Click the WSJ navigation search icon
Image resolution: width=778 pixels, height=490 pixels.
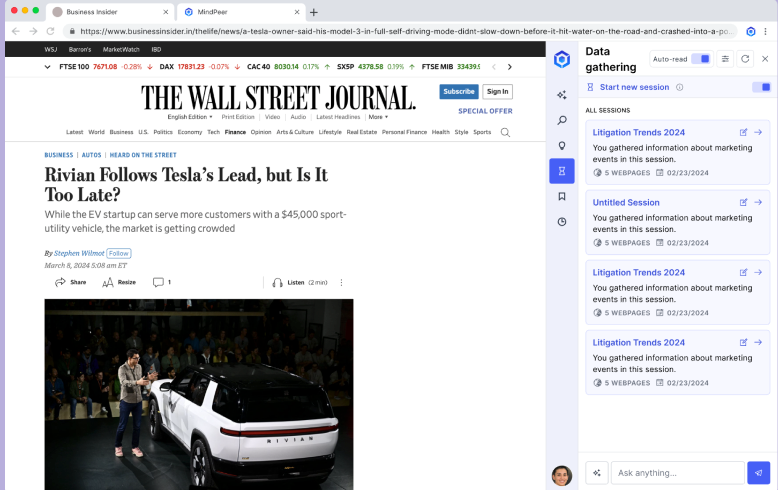tap(505, 132)
